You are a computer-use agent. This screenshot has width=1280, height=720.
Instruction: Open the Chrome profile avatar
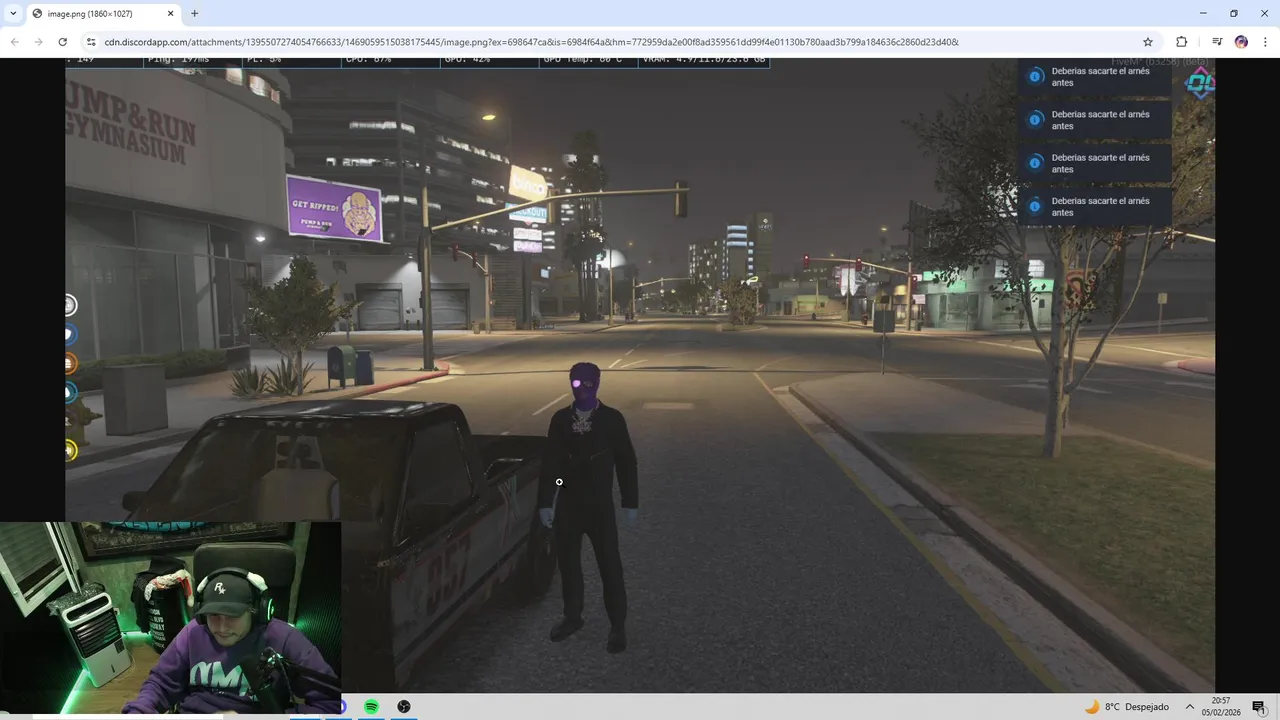coord(1241,42)
